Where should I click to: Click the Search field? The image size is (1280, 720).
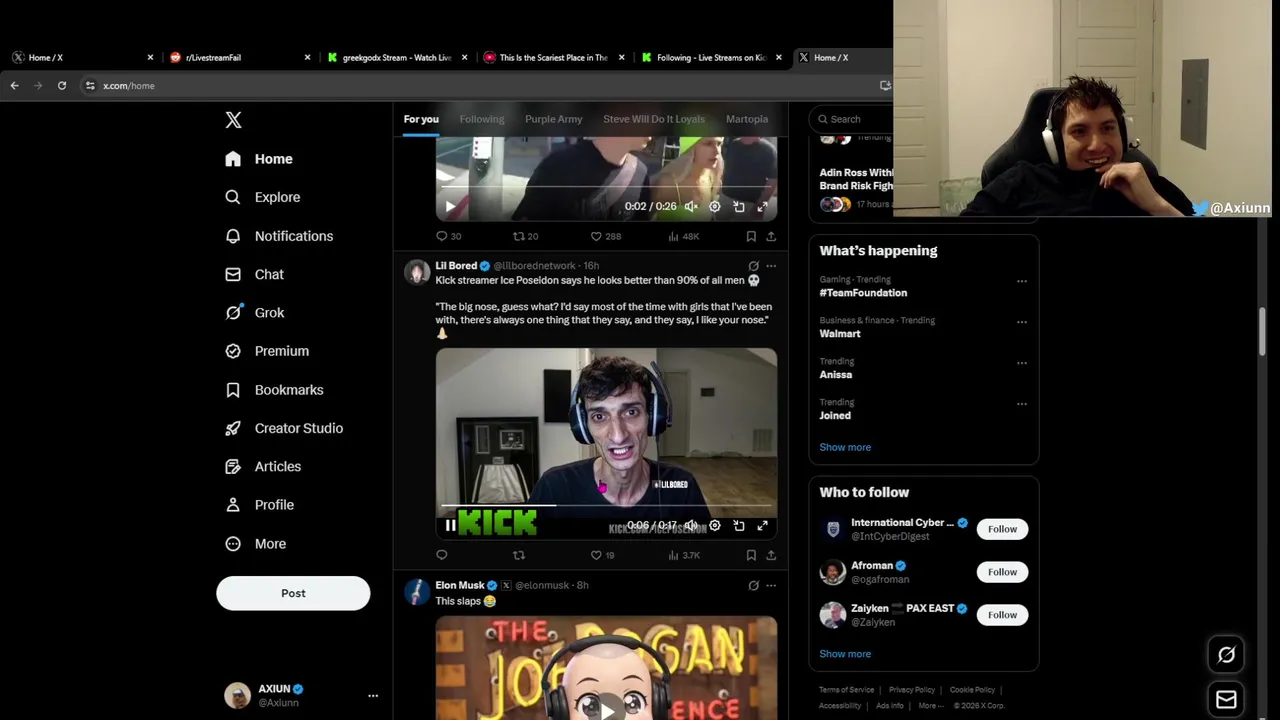point(850,119)
